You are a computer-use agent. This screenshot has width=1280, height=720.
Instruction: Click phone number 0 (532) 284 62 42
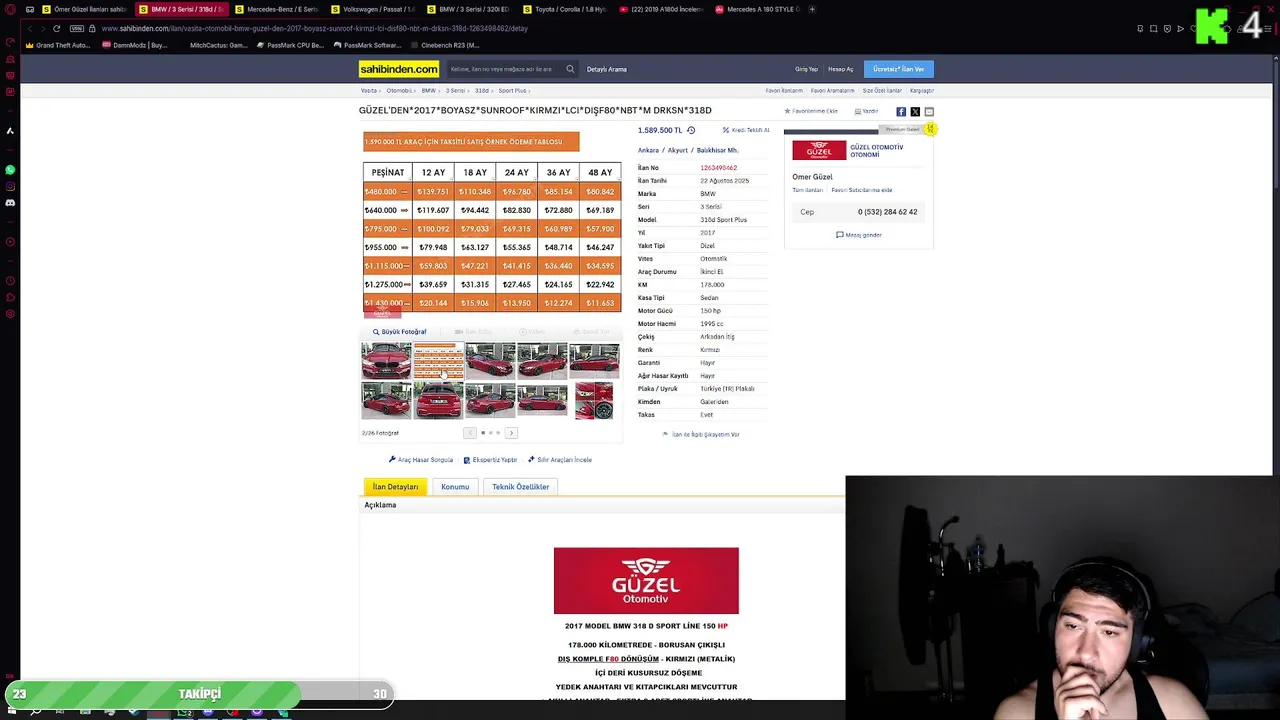[887, 212]
